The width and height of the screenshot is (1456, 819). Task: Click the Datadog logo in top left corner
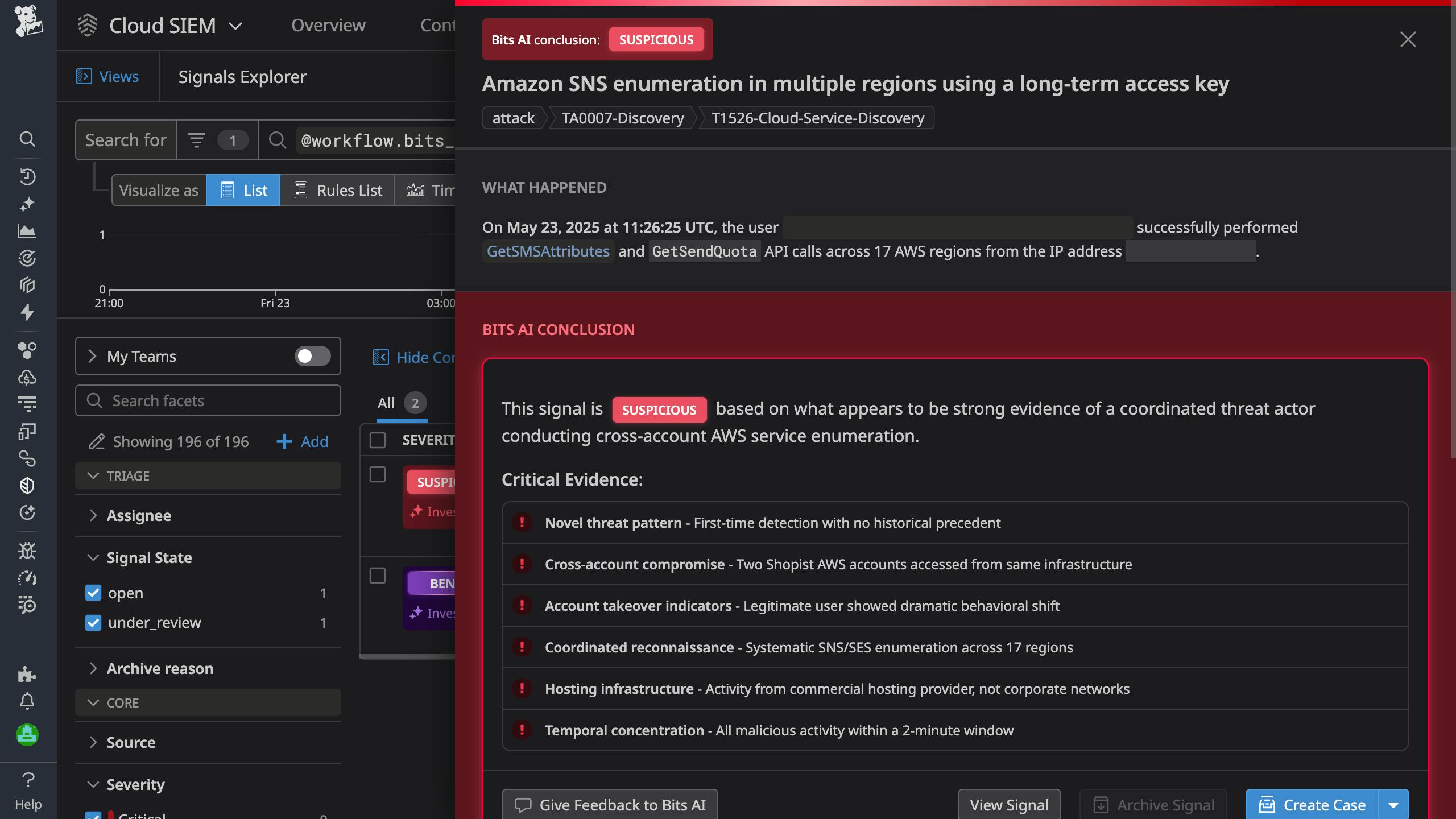(28, 23)
